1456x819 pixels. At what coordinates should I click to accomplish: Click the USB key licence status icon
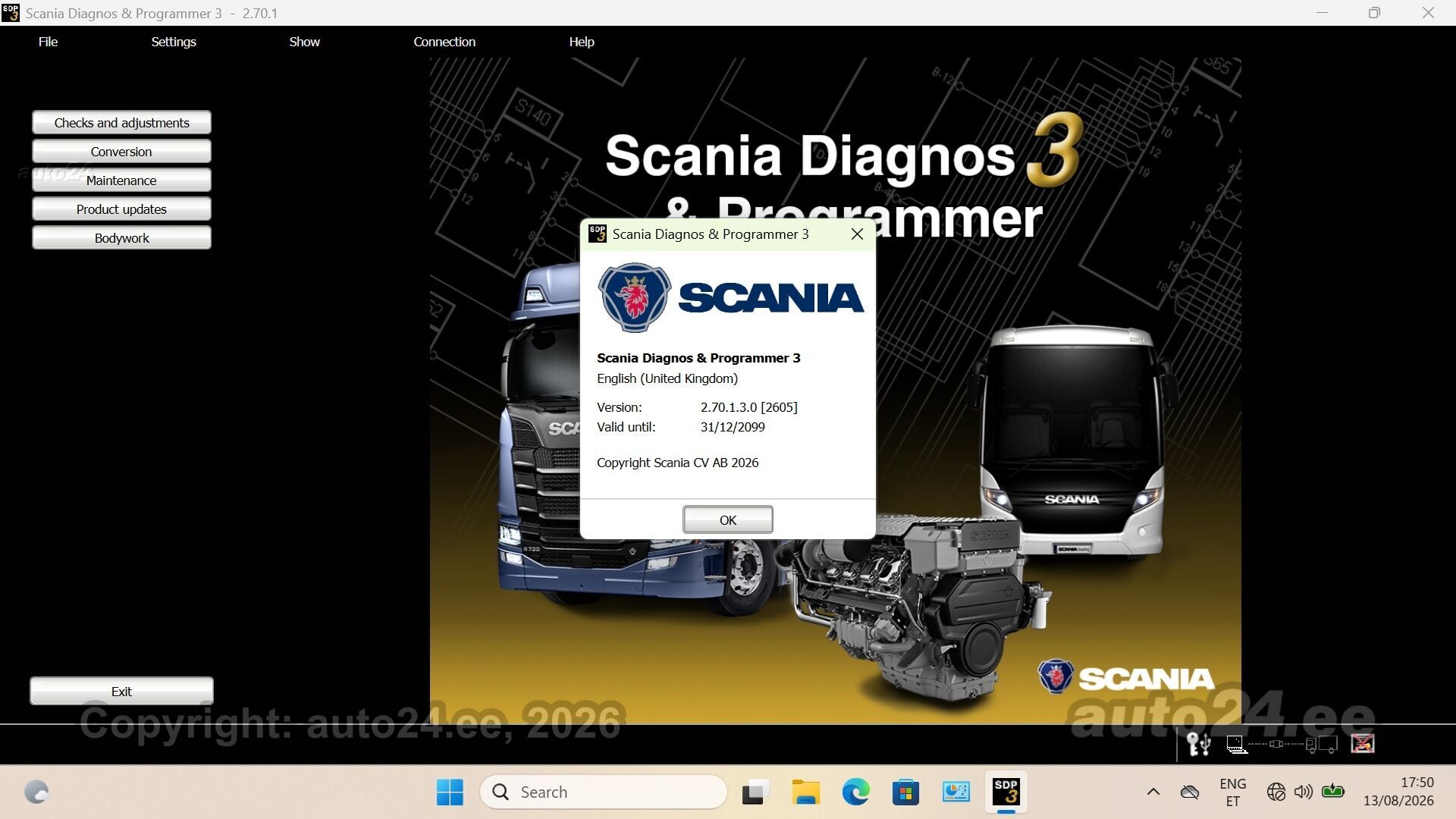[x=1198, y=744]
